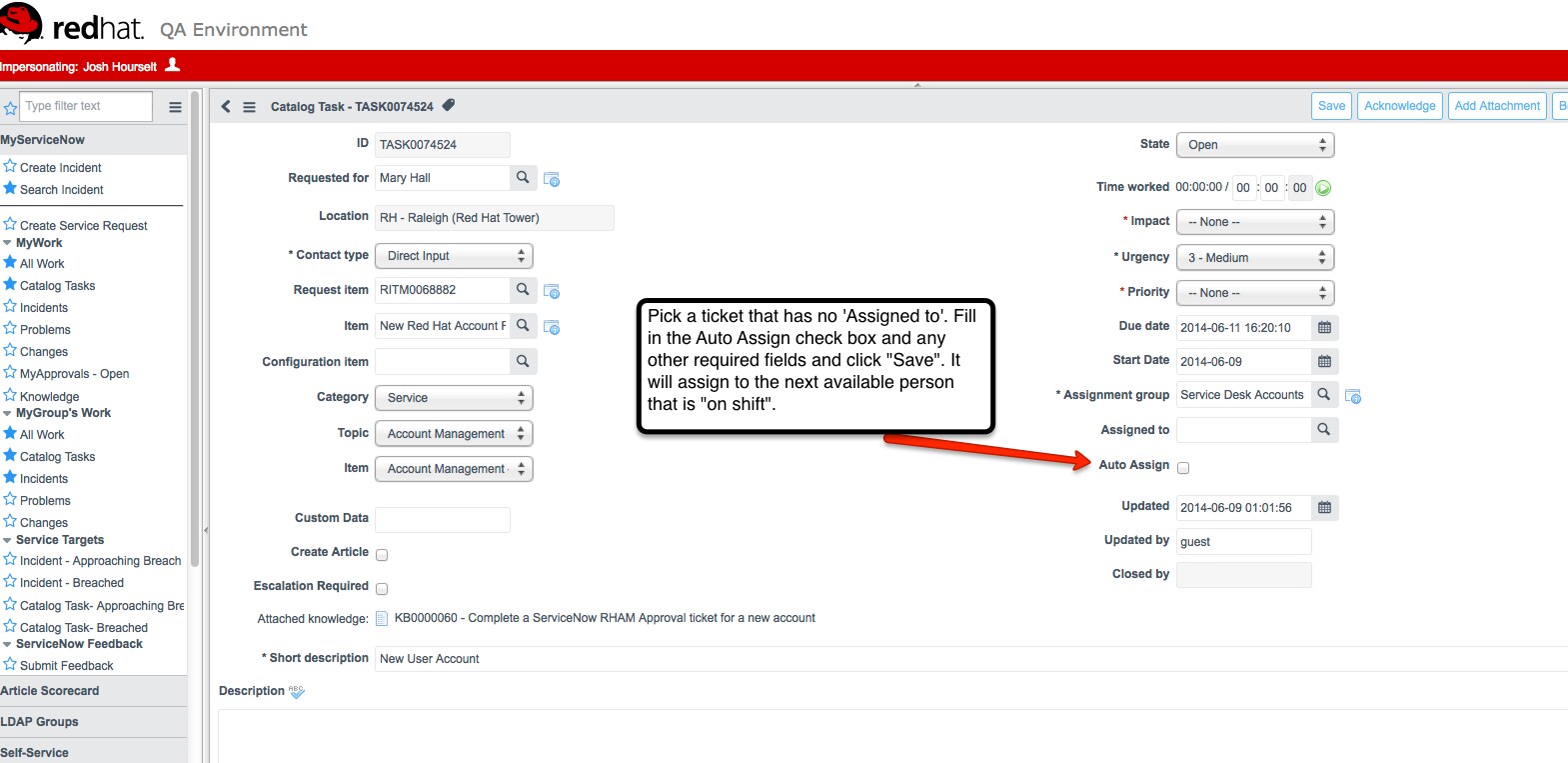Open the Article Scorecard application menu

tap(93, 691)
